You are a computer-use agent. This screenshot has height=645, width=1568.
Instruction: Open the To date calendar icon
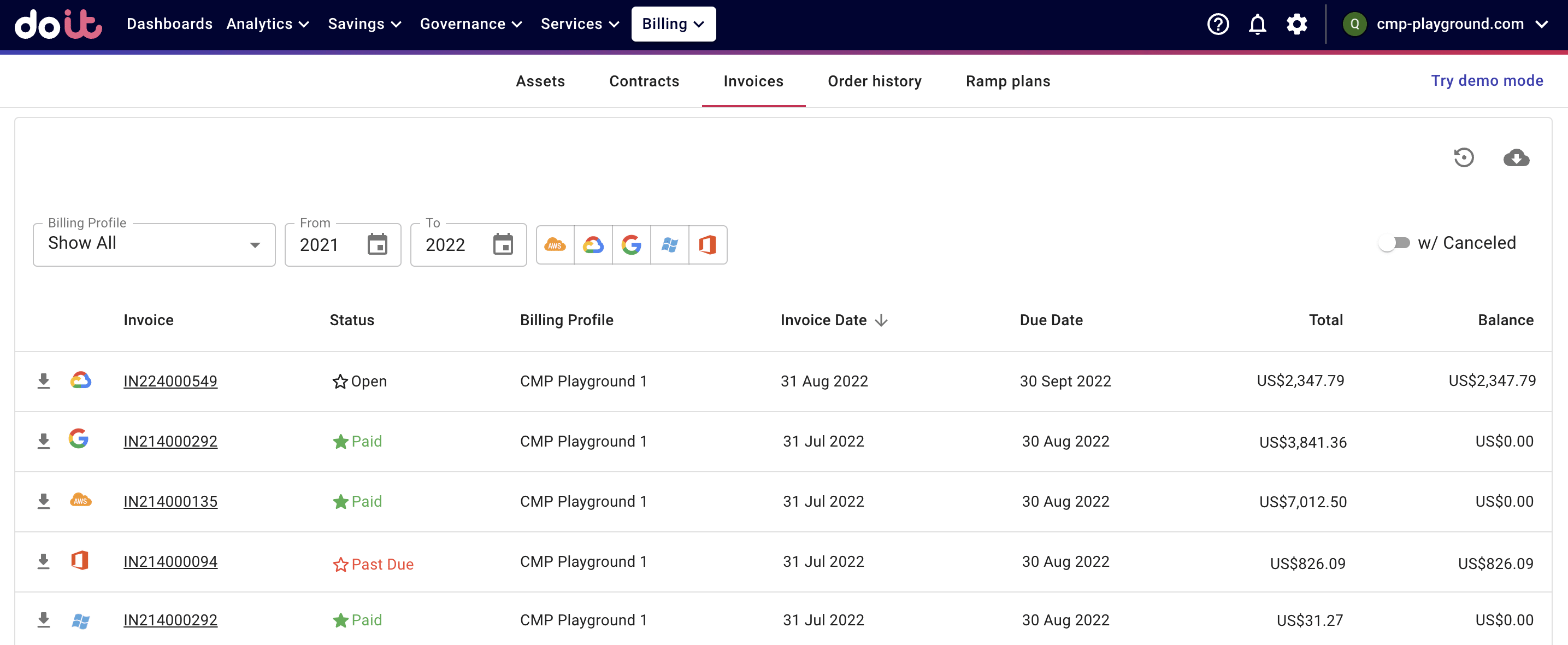pos(503,244)
